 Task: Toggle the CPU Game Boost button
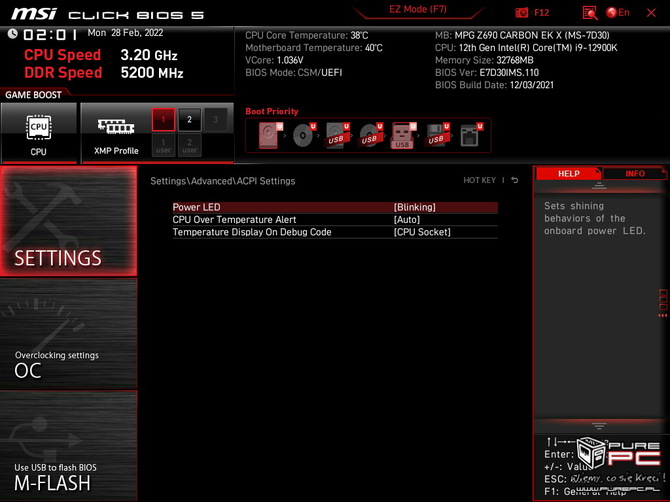(38, 133)
